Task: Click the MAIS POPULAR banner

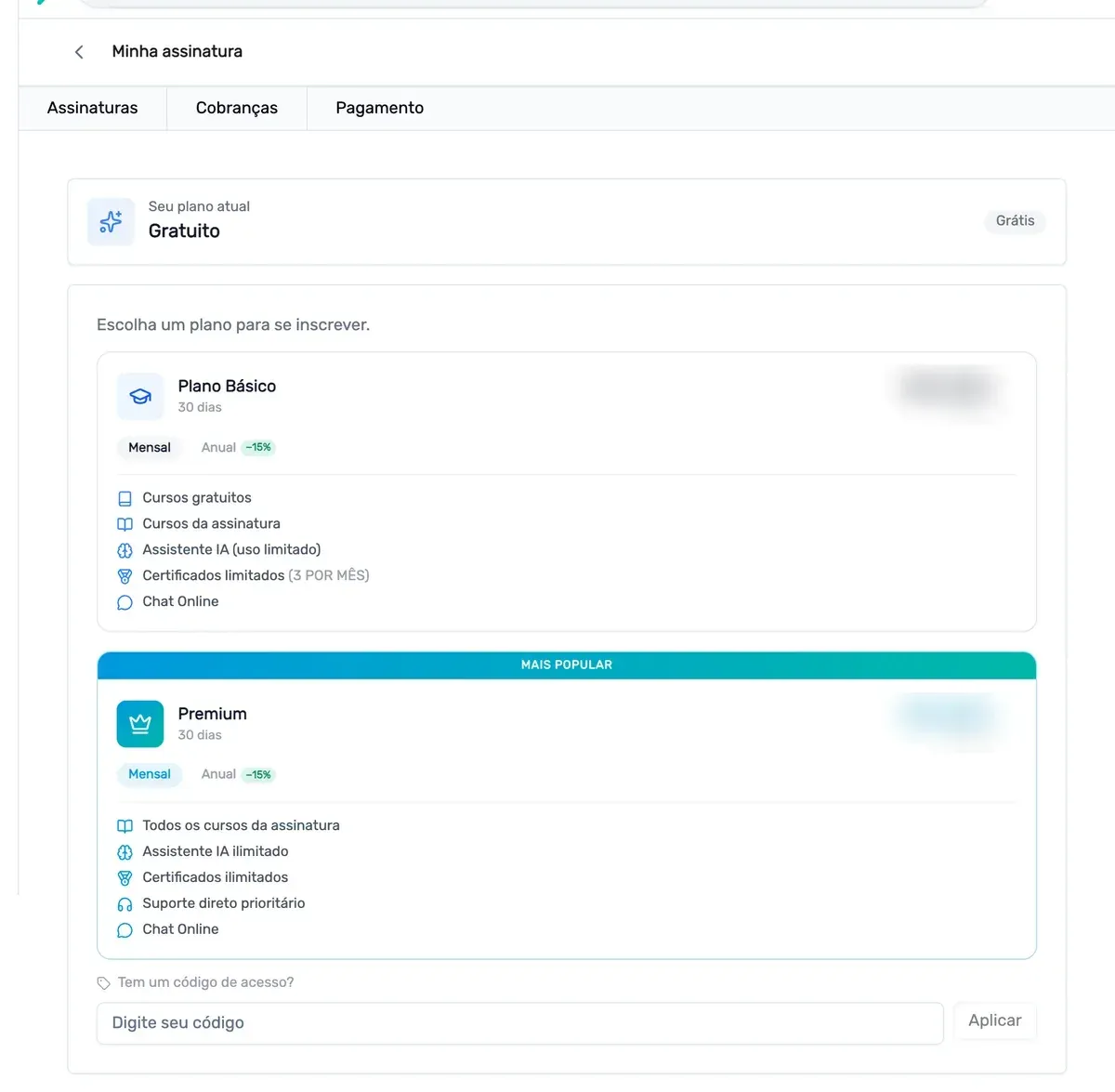Action: [567, 665]
